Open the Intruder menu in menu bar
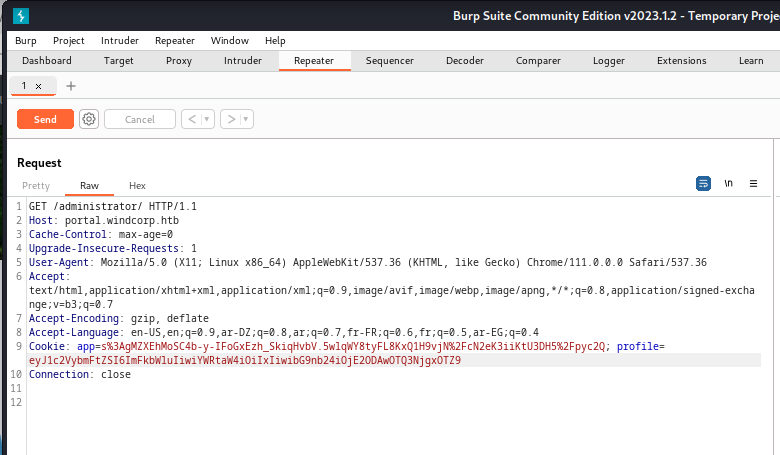780x455 pixels. [120, 40]
